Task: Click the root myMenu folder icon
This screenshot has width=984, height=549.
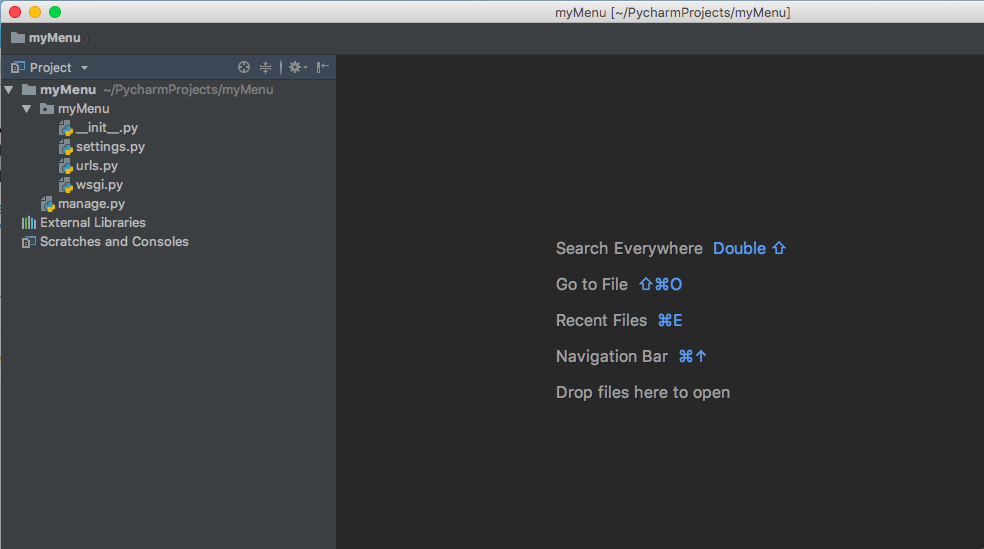Action: tap(29, 90)
